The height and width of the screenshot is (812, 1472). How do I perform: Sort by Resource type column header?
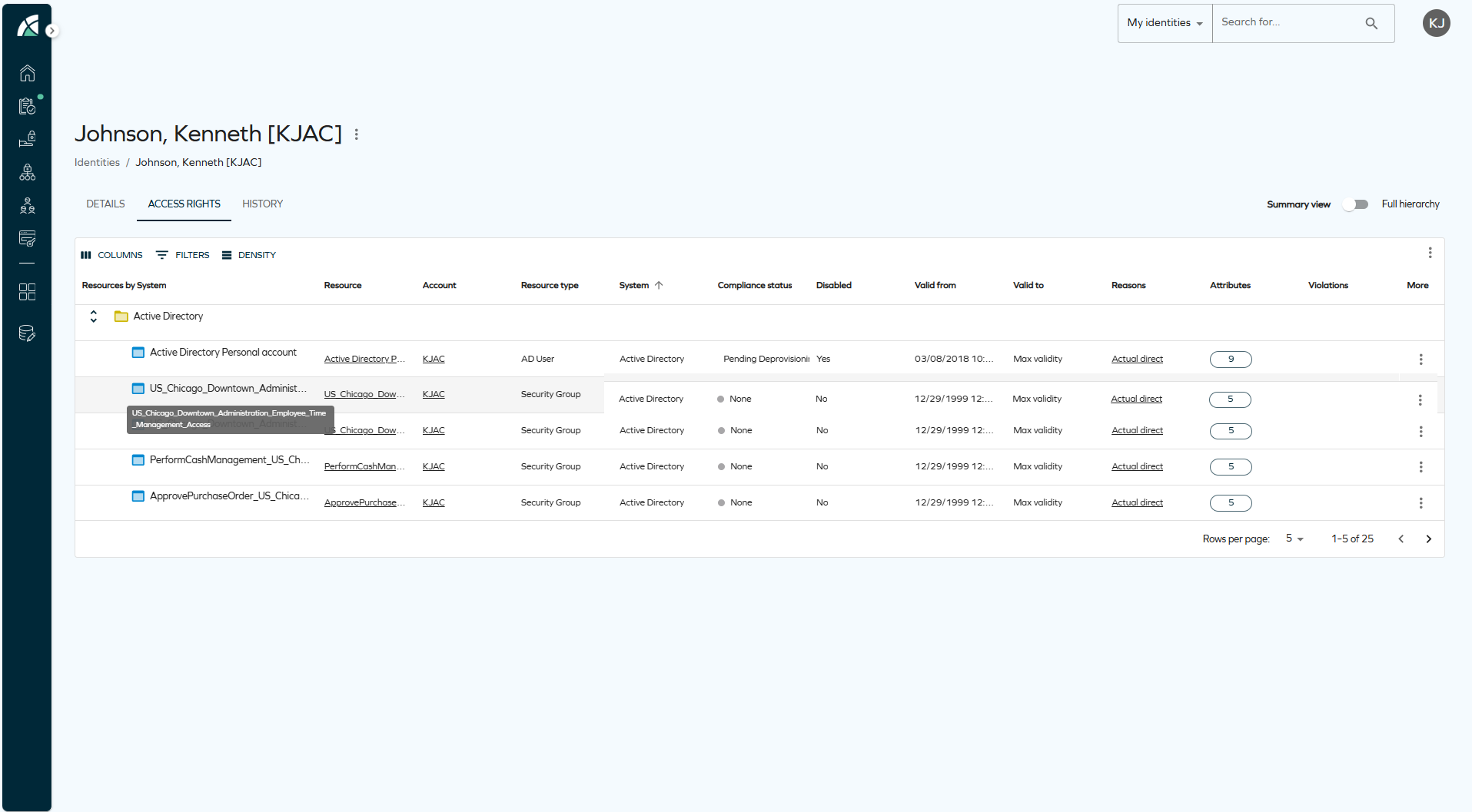coord(550,286)
